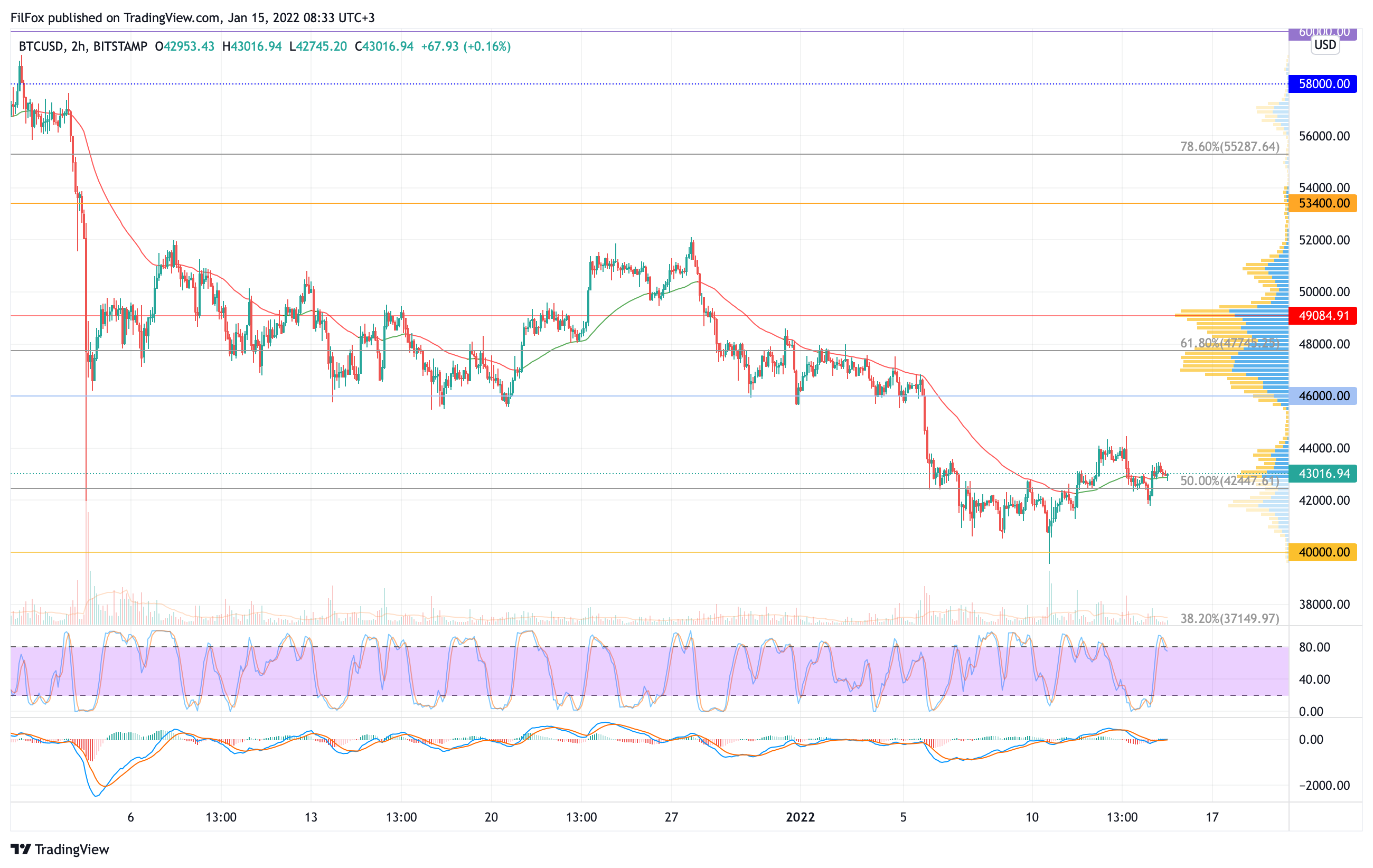Click the BTCUSD, 2h, BITSTAMP symbol title
The height and width of the screenshot is (868, 1373).
click(83, 47)
